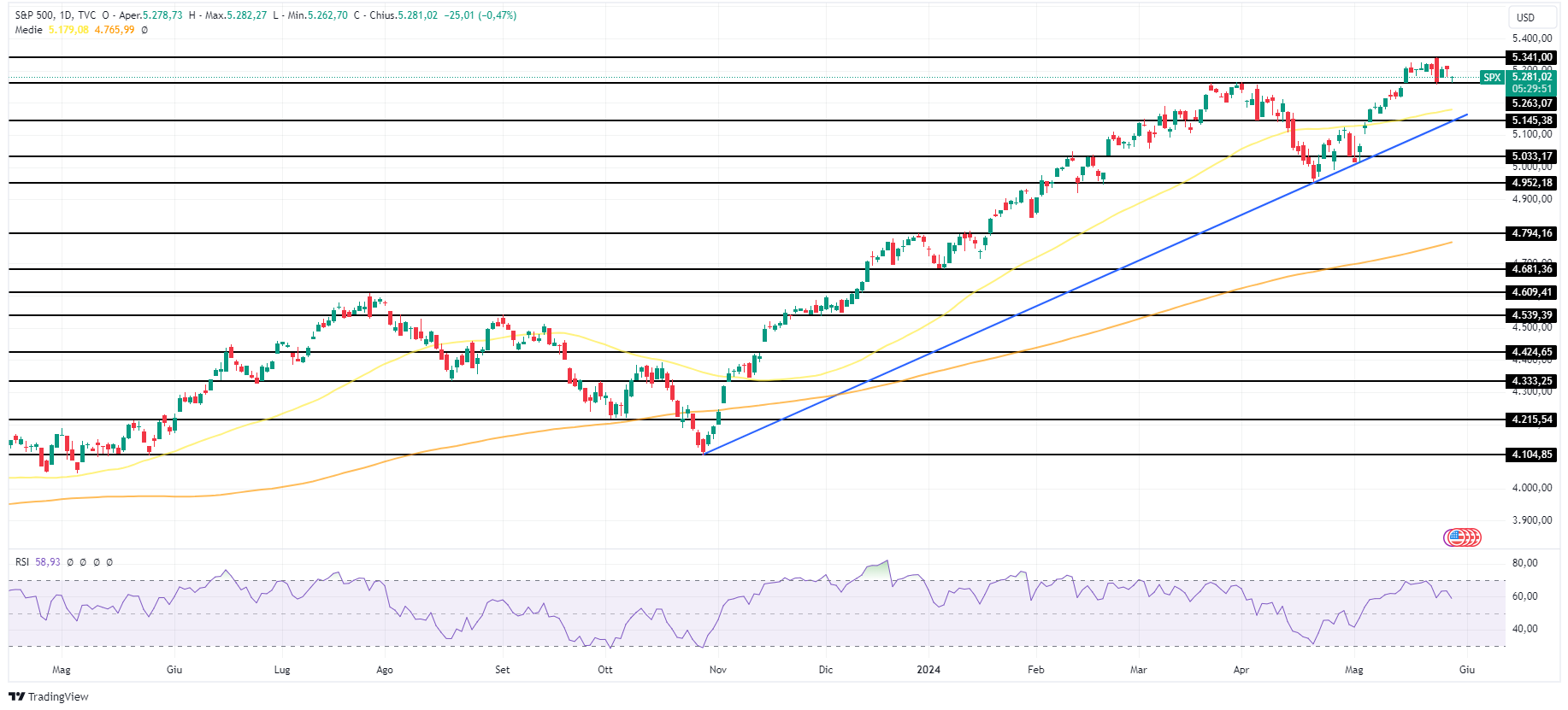Viewport: 1568px width, 710px height.
Task: Select the 5.033,17 horizontal level label
Action: tap(1531, 156)
